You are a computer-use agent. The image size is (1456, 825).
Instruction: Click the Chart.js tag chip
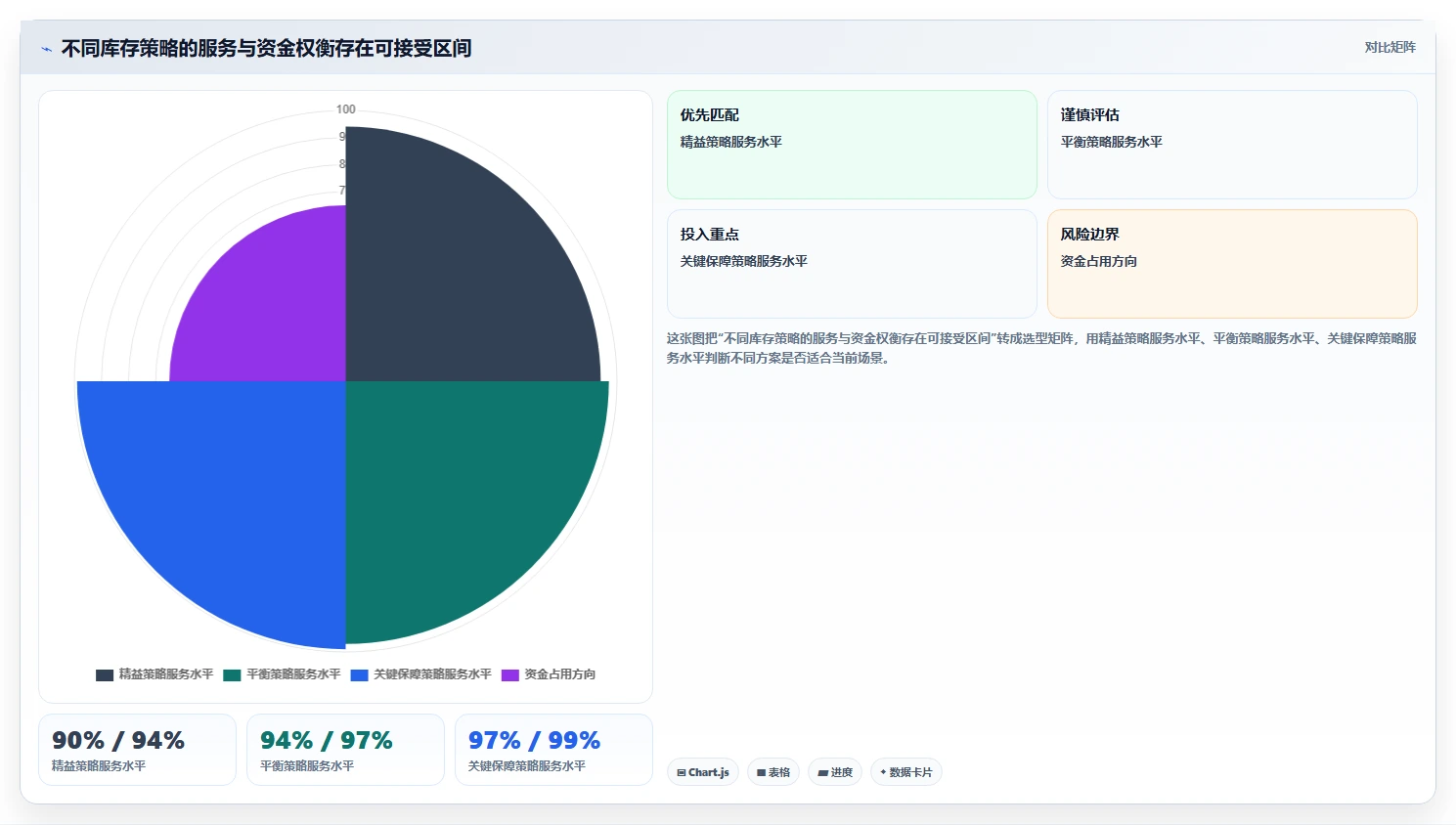(703, 772)
